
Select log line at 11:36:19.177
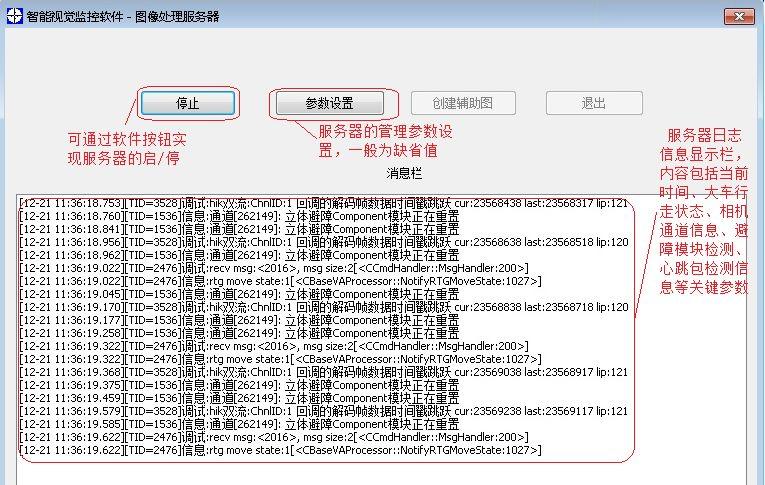(239, 320)
